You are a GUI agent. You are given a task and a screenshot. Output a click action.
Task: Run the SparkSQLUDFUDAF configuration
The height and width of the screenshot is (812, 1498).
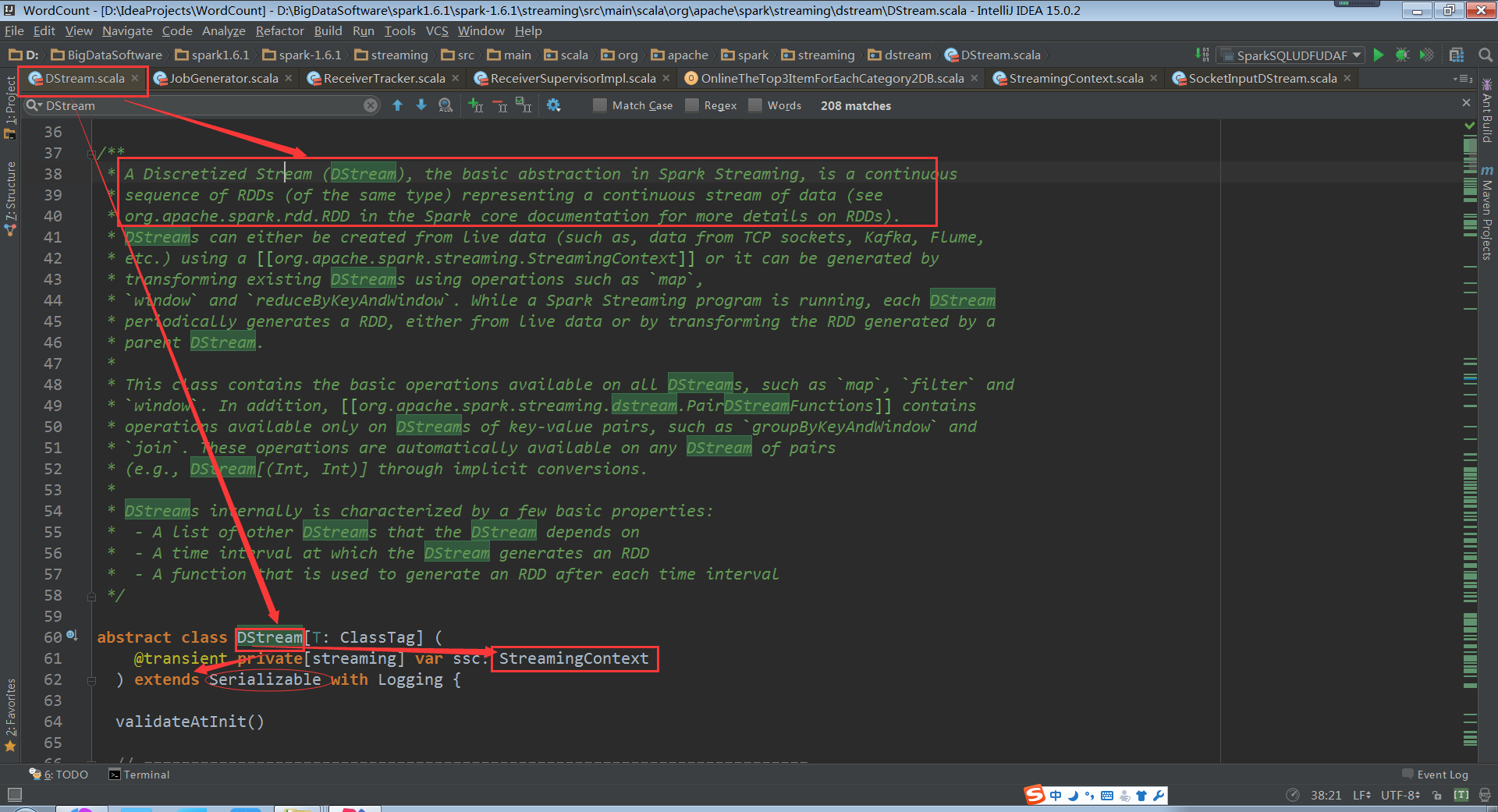(x=1379, y=55)
